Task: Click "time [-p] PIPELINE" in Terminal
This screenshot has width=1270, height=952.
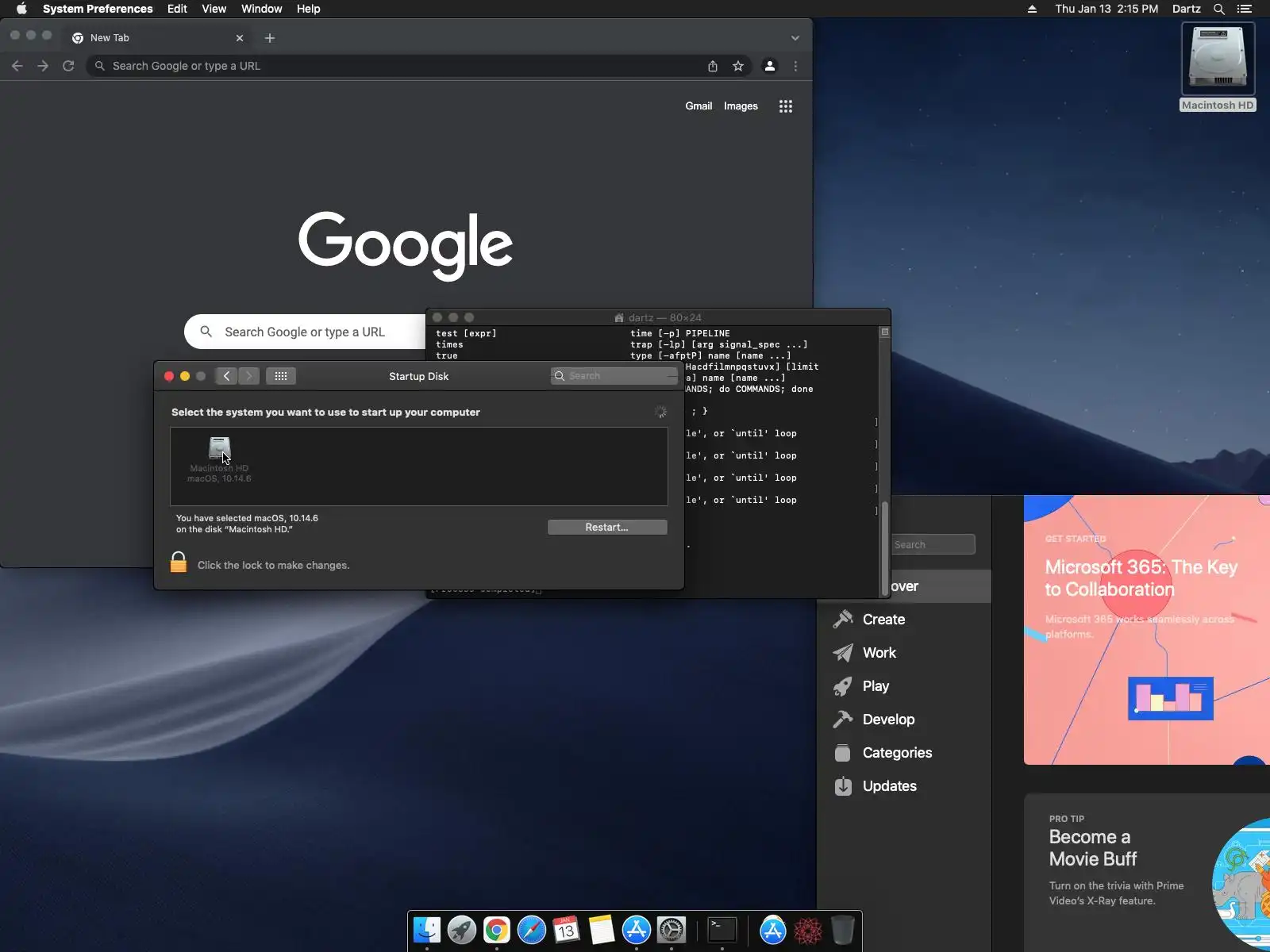Action: (680, 333)
